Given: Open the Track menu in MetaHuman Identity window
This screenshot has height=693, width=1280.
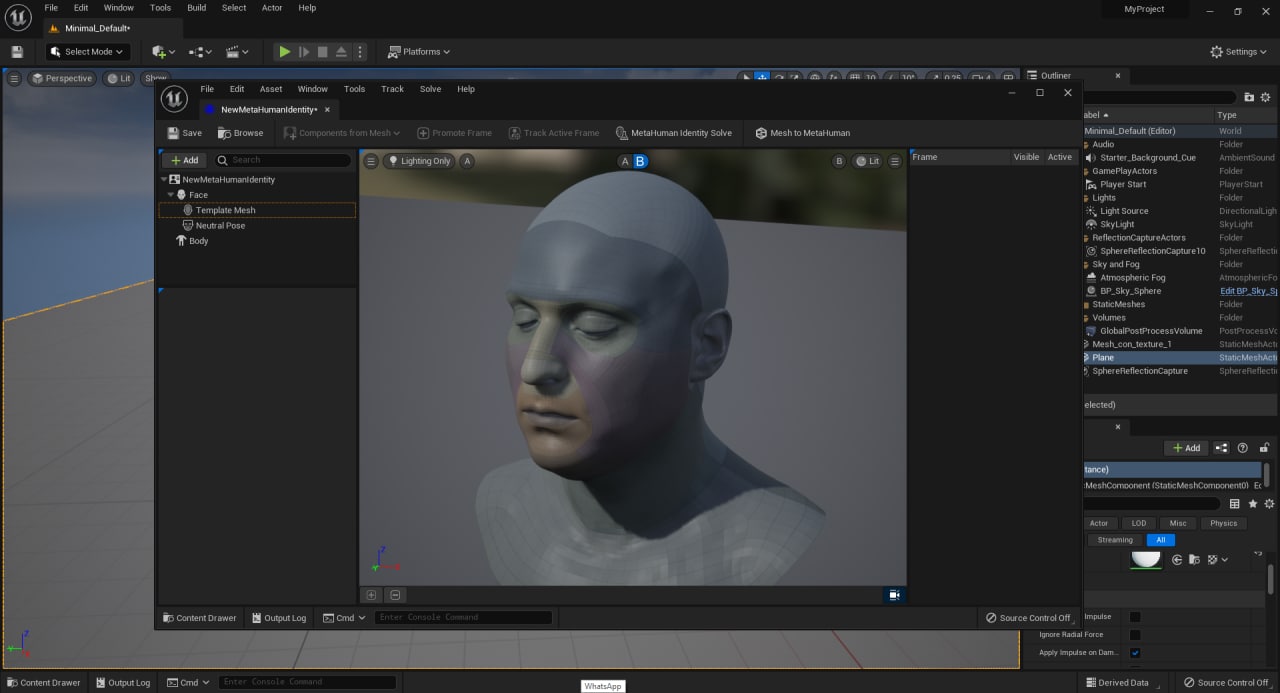Looking at the screenshot, I should 392,89.
